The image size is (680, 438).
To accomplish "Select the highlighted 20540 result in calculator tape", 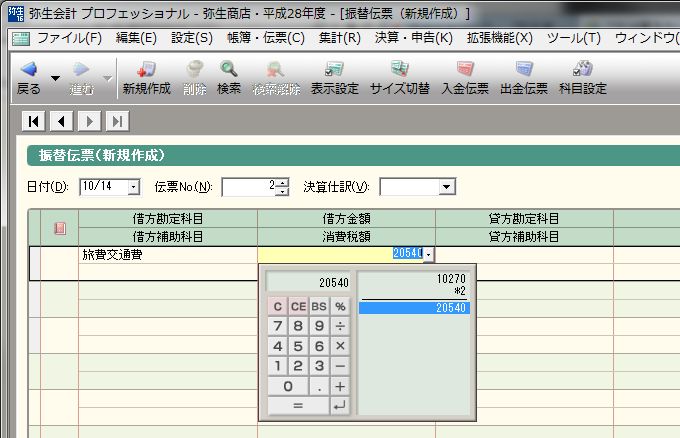I will click(414, 308).
